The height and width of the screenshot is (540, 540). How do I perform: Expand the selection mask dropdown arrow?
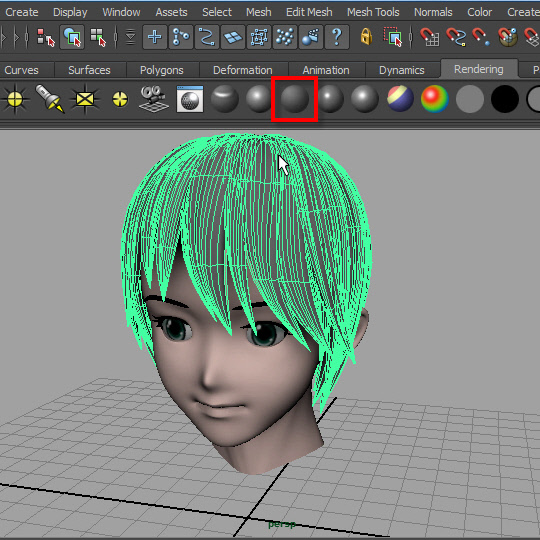click(x=130, y=37)
